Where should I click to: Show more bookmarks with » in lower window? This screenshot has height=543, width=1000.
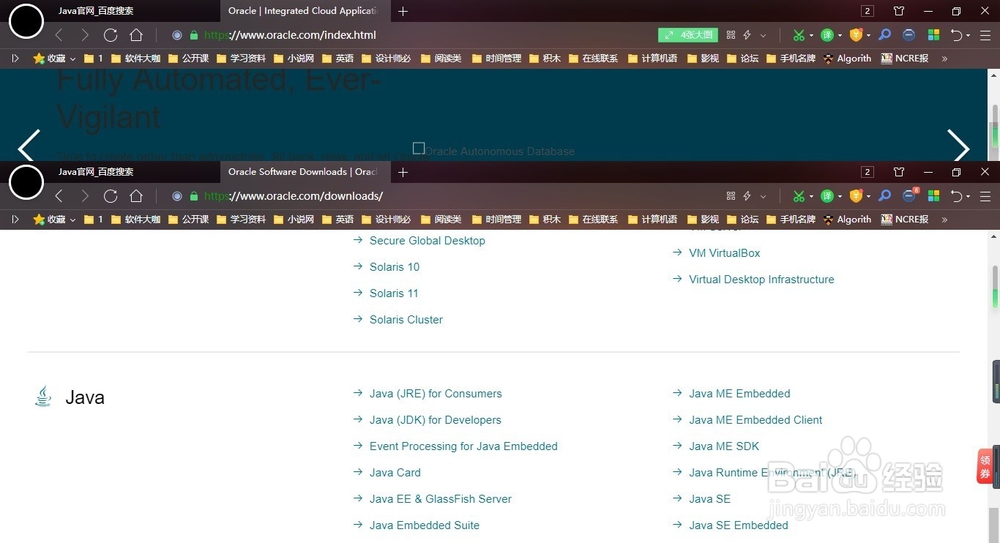pos(945,219)
